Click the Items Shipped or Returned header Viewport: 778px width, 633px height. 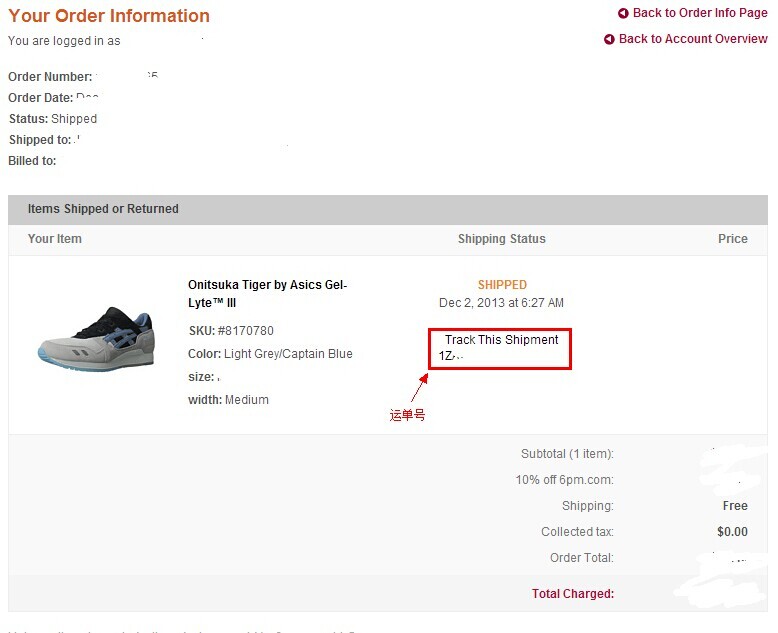point(103,209)
